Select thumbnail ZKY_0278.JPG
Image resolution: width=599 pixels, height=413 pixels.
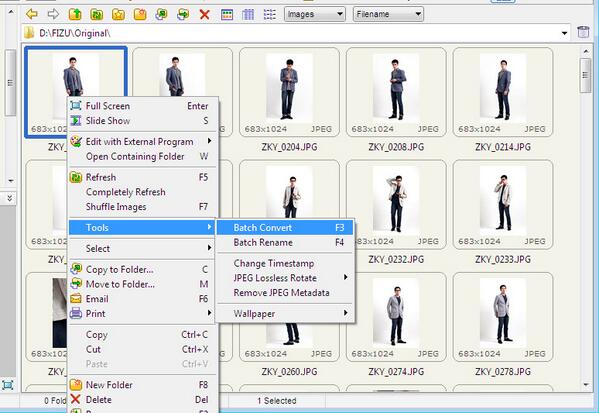(x=503, y=317)
